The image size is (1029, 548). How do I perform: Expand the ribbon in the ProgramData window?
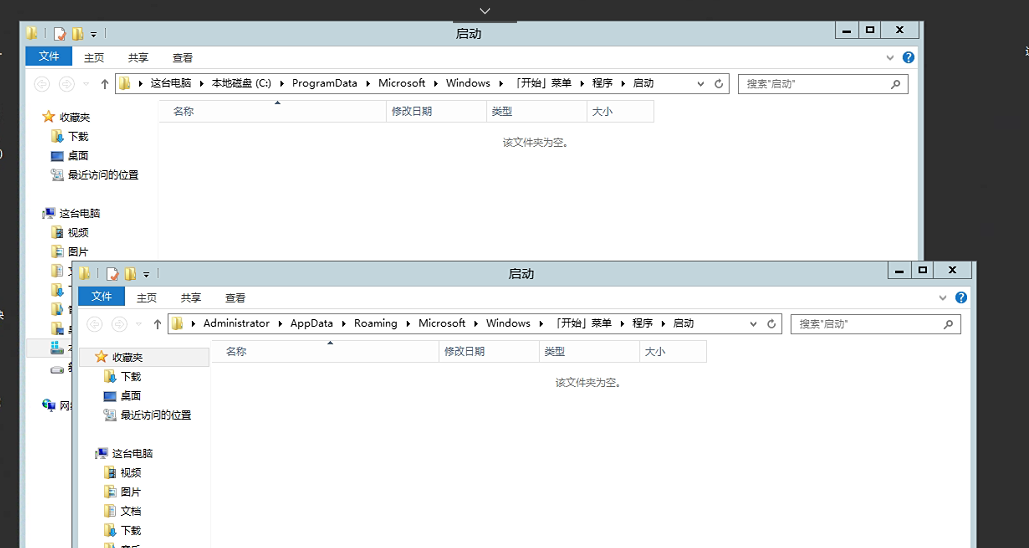890,58
